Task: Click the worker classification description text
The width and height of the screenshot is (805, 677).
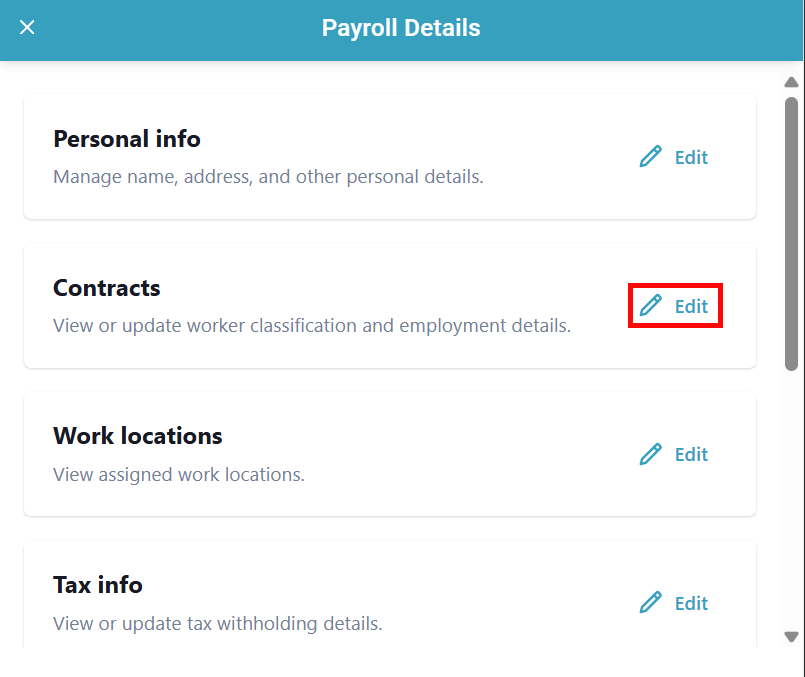Action: (312, 326)
